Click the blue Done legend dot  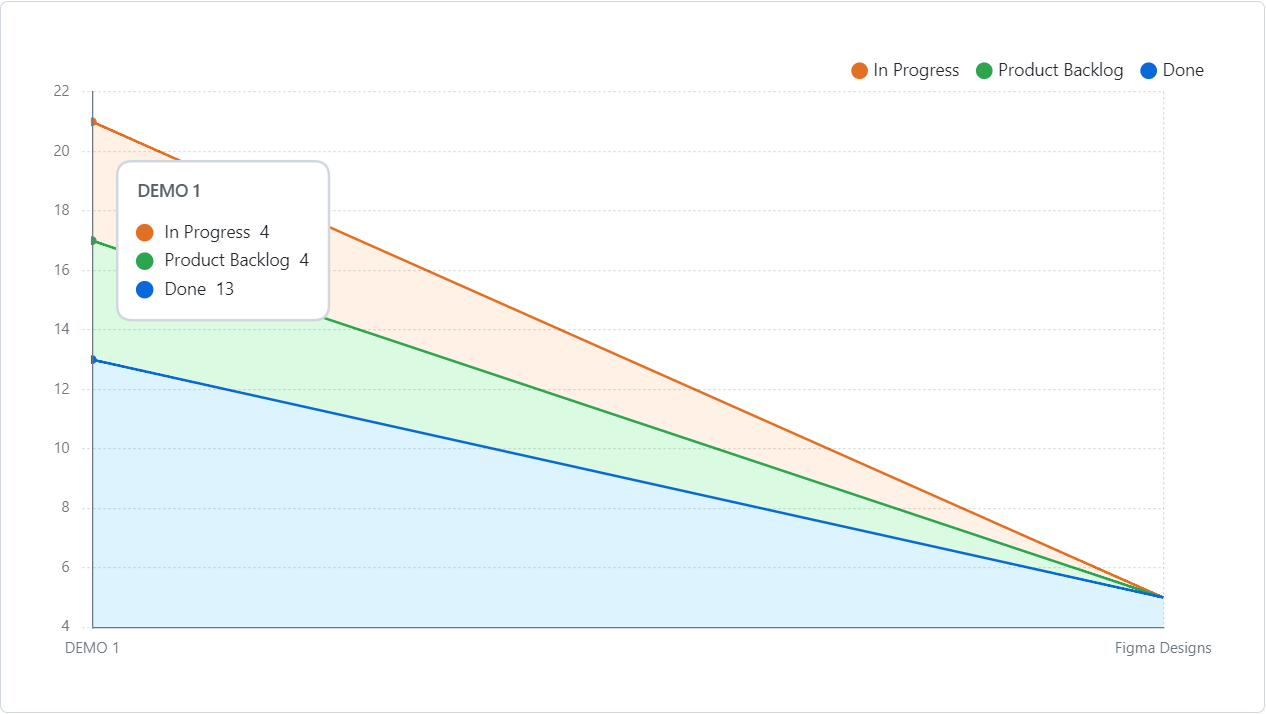pyautogui.click(x=1149, y=71)
